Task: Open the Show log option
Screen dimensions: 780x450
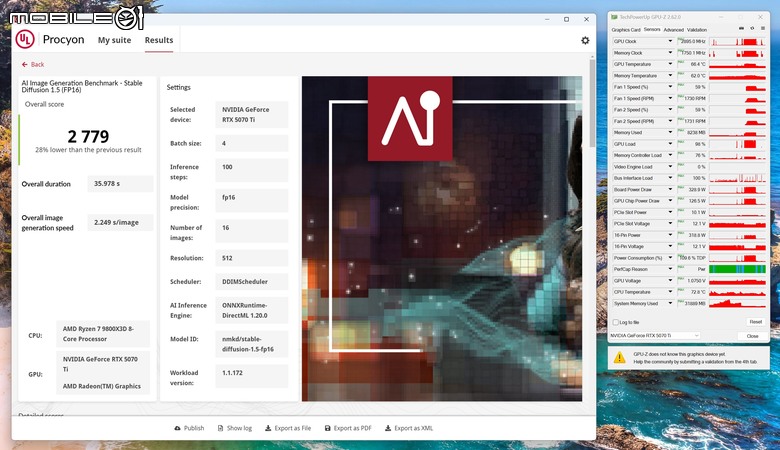Action: 234,428
